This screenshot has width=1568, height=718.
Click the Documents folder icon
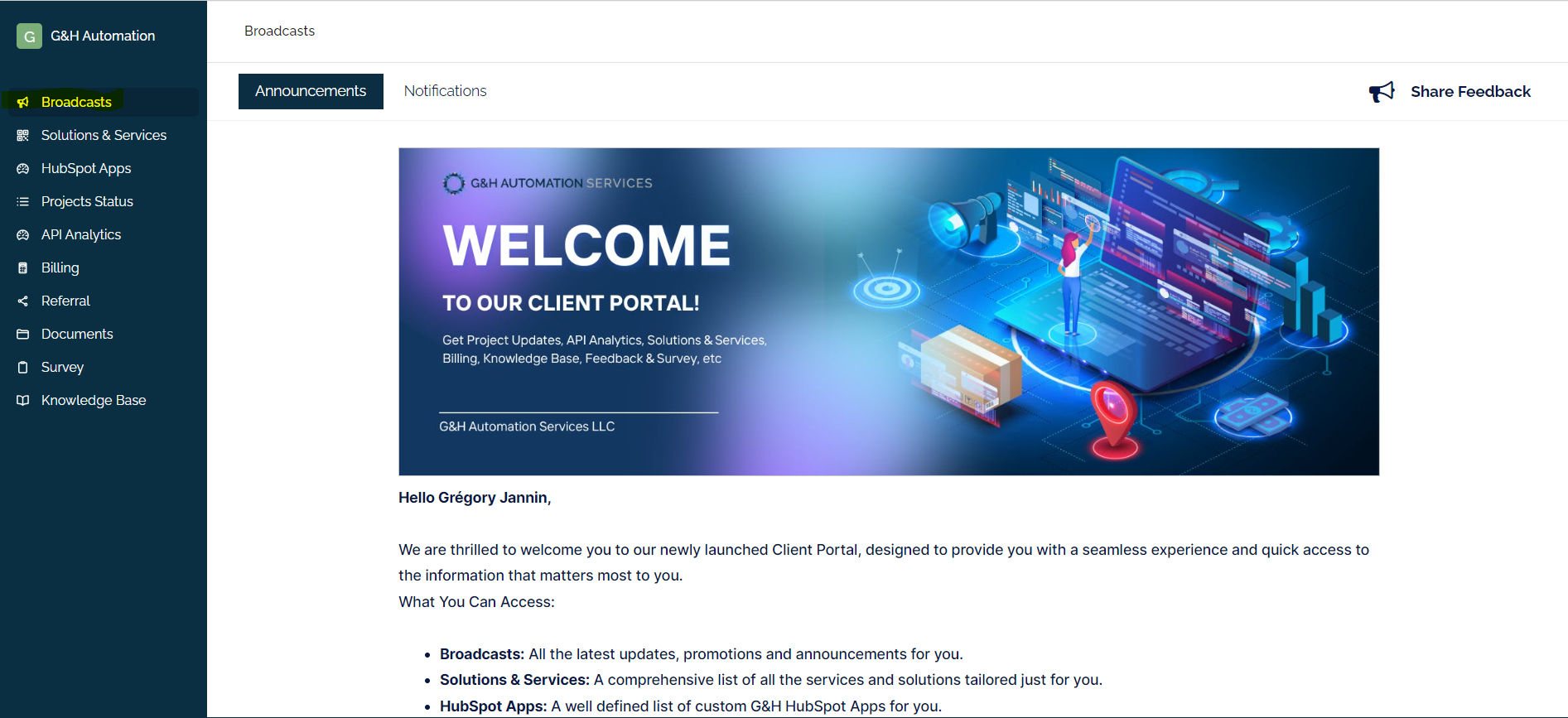[x=23, y=334]
